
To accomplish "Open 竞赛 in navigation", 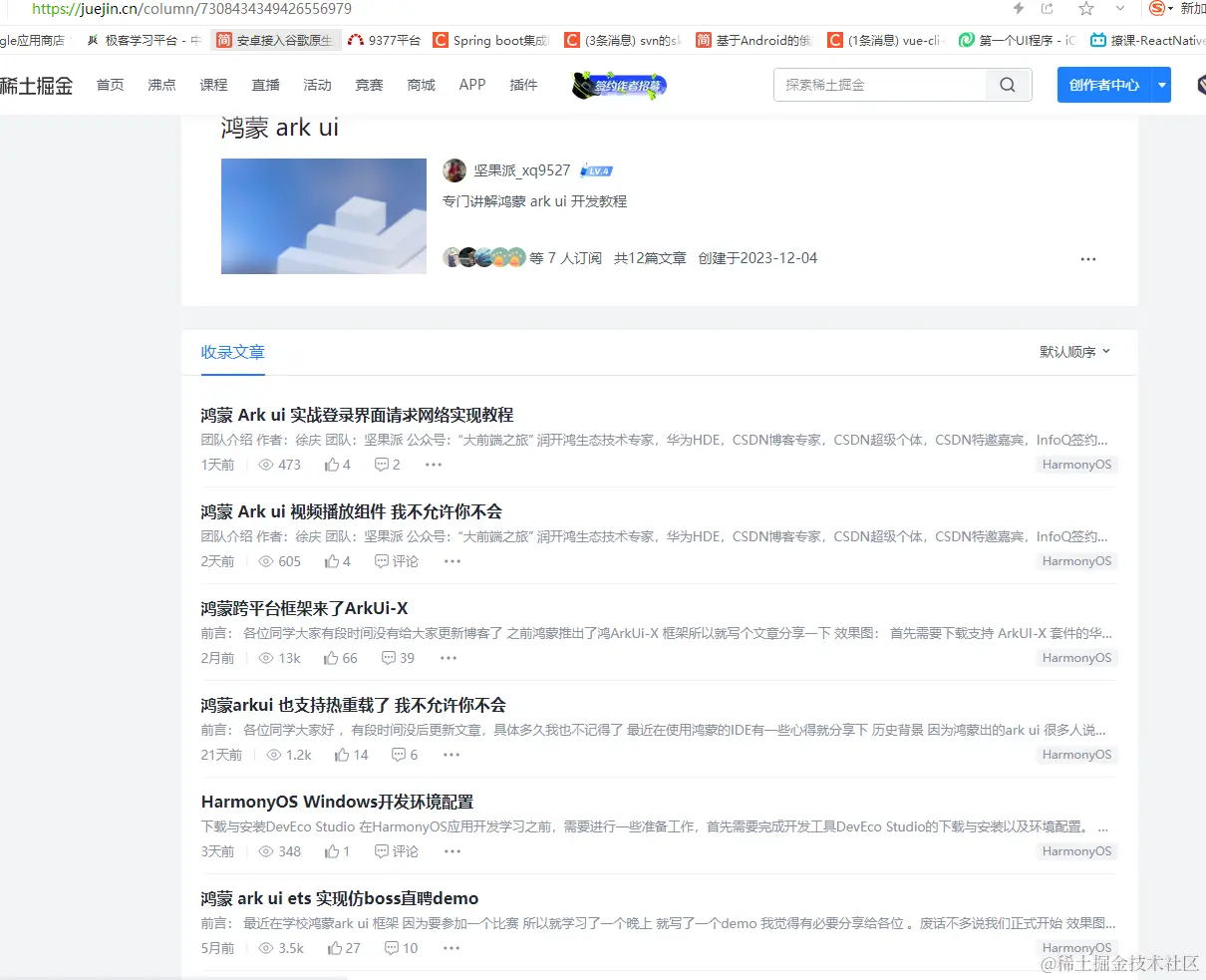I will (x=369, y=85).
